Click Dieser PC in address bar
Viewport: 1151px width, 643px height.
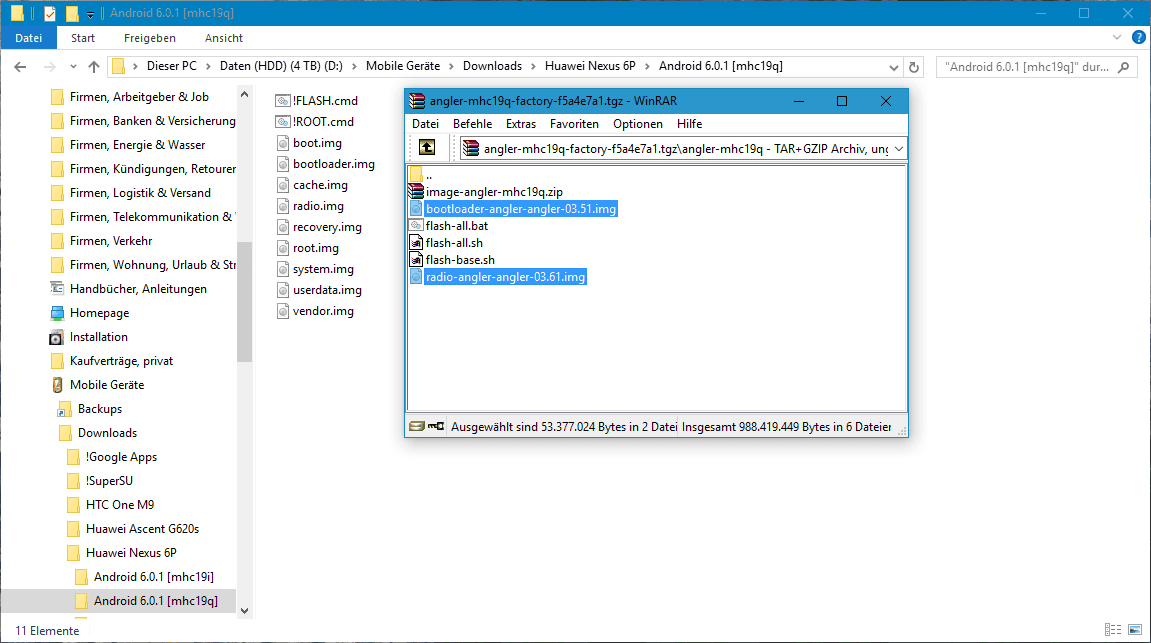(x=172, y=66)
